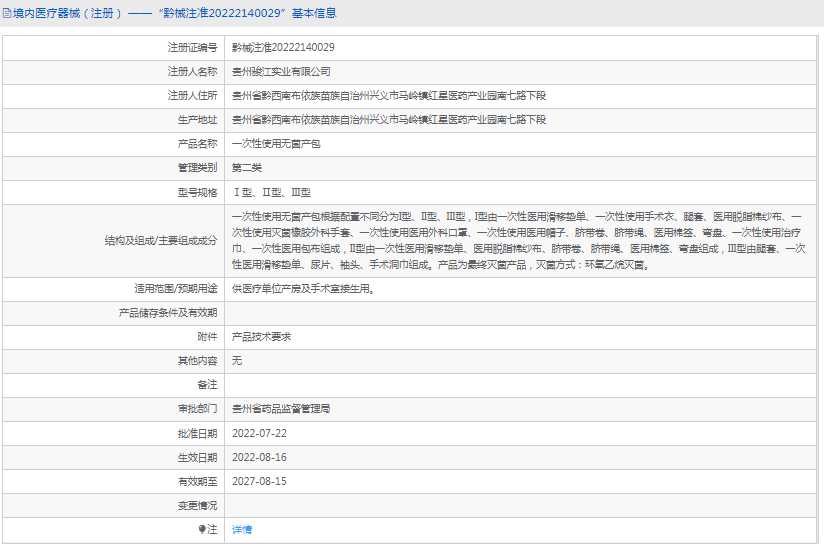Screen dimensions: 824x548
Task: Click the 注册证编号 row label
Action: pyautogui.click(x=192, y=48)
